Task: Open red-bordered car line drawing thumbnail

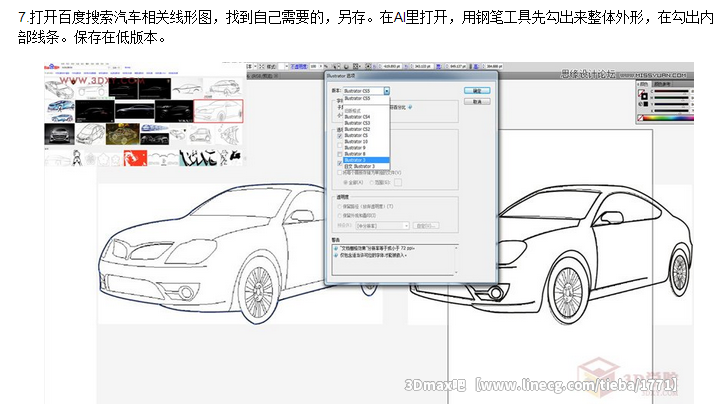Action: point(218,111)
